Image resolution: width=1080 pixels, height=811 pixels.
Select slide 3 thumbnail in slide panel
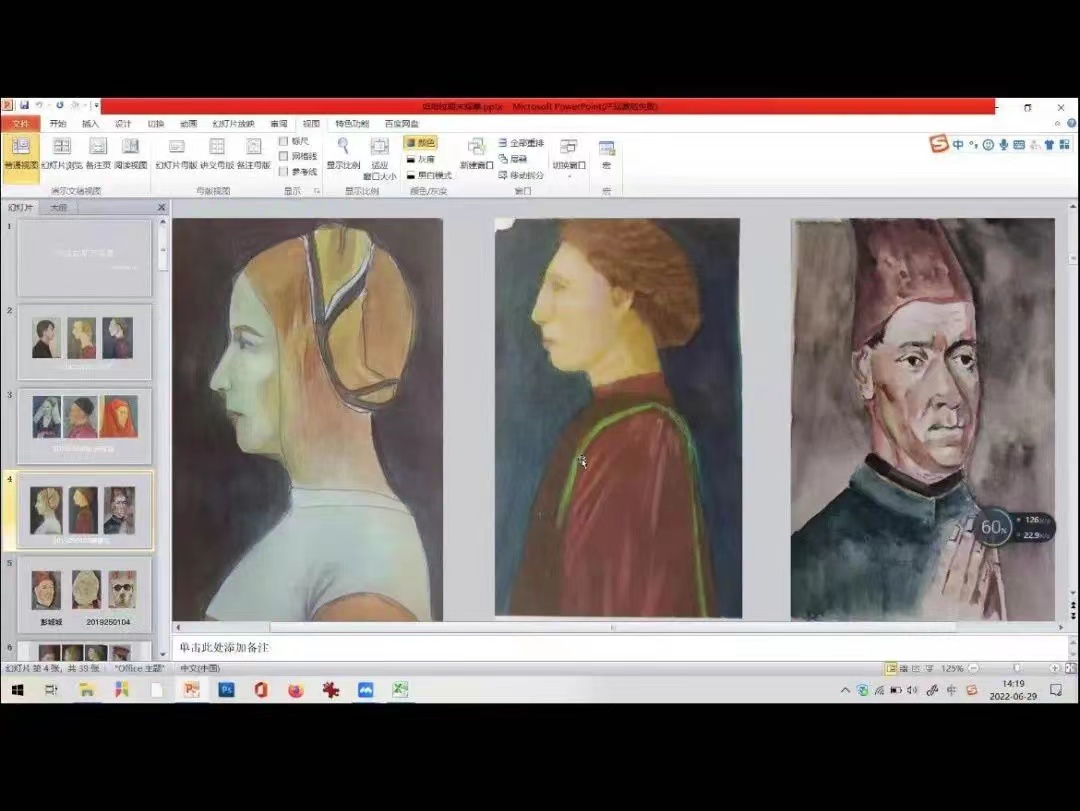(x=85, y=426)
